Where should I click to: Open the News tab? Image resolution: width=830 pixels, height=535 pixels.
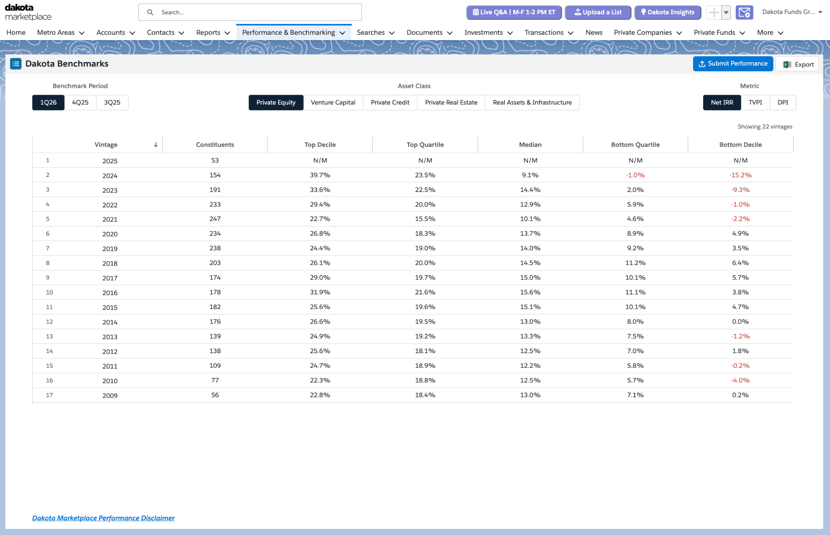click(594, 33)
